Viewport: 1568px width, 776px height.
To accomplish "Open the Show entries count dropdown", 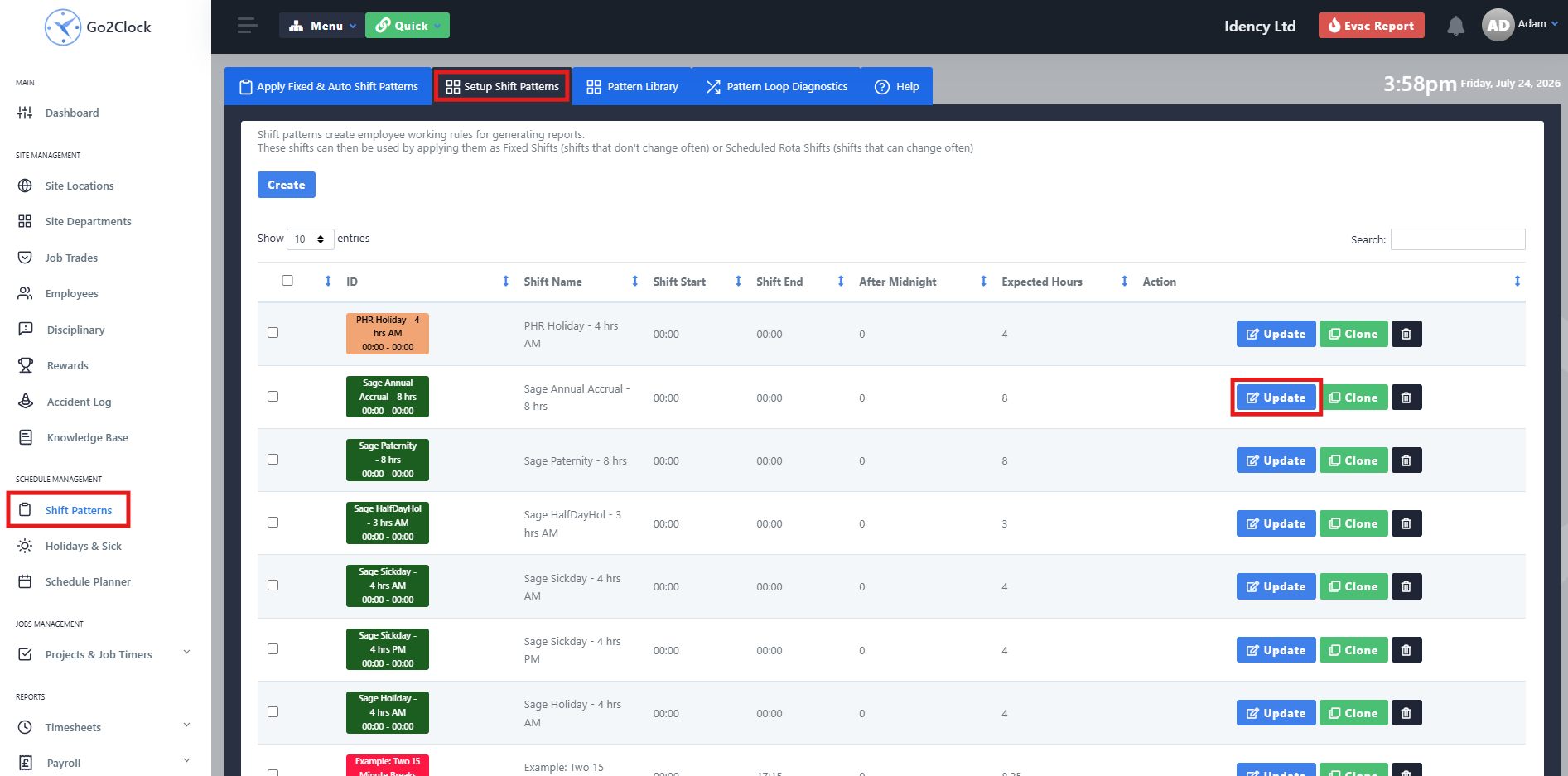I will point(310,239).
